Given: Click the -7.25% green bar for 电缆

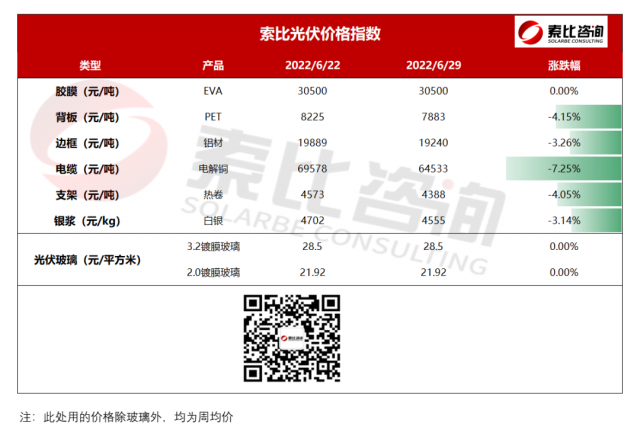Looking at the screenshot, I should click(x=563, y=168).
